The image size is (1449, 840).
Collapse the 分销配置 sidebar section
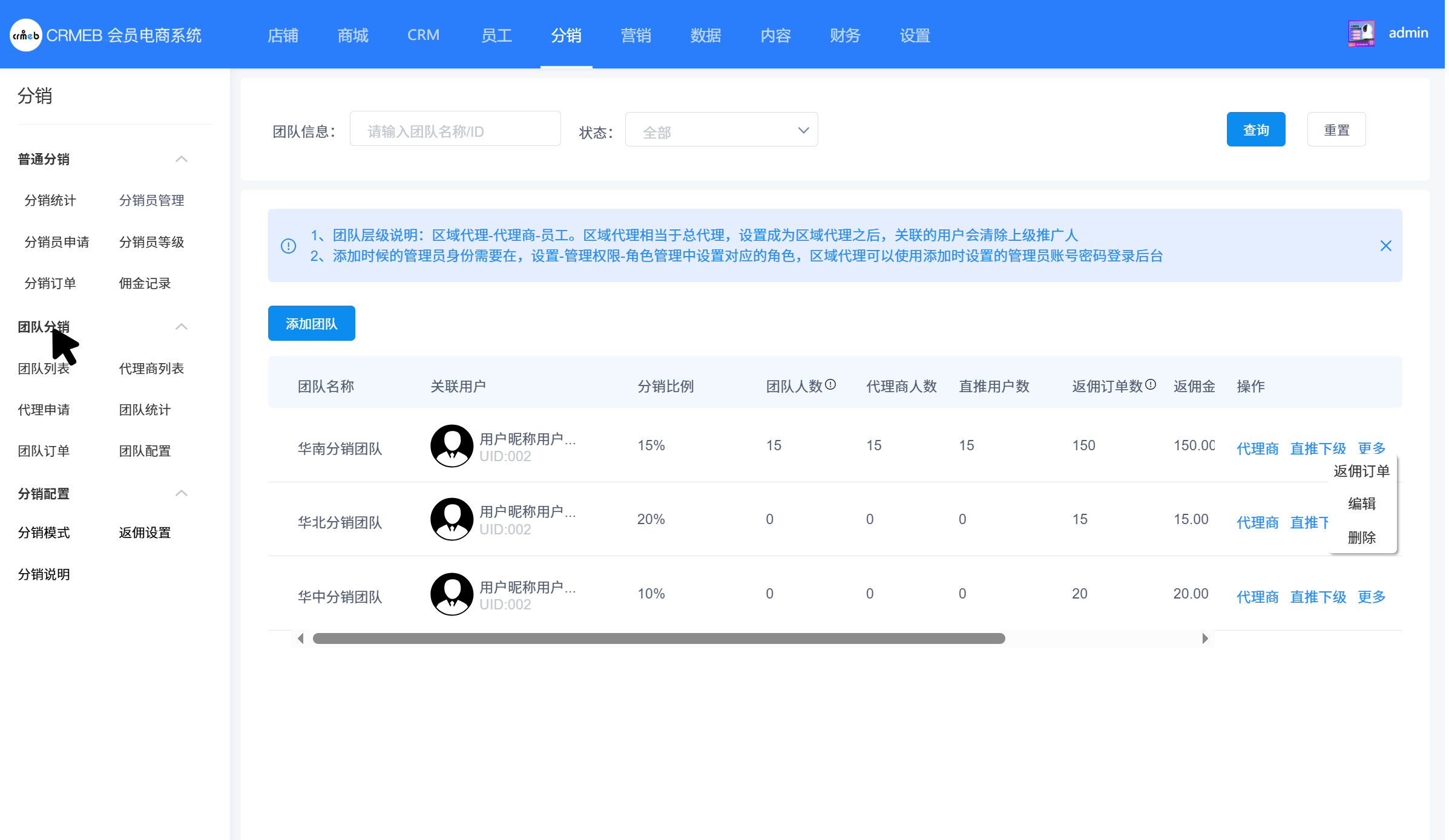181,493
